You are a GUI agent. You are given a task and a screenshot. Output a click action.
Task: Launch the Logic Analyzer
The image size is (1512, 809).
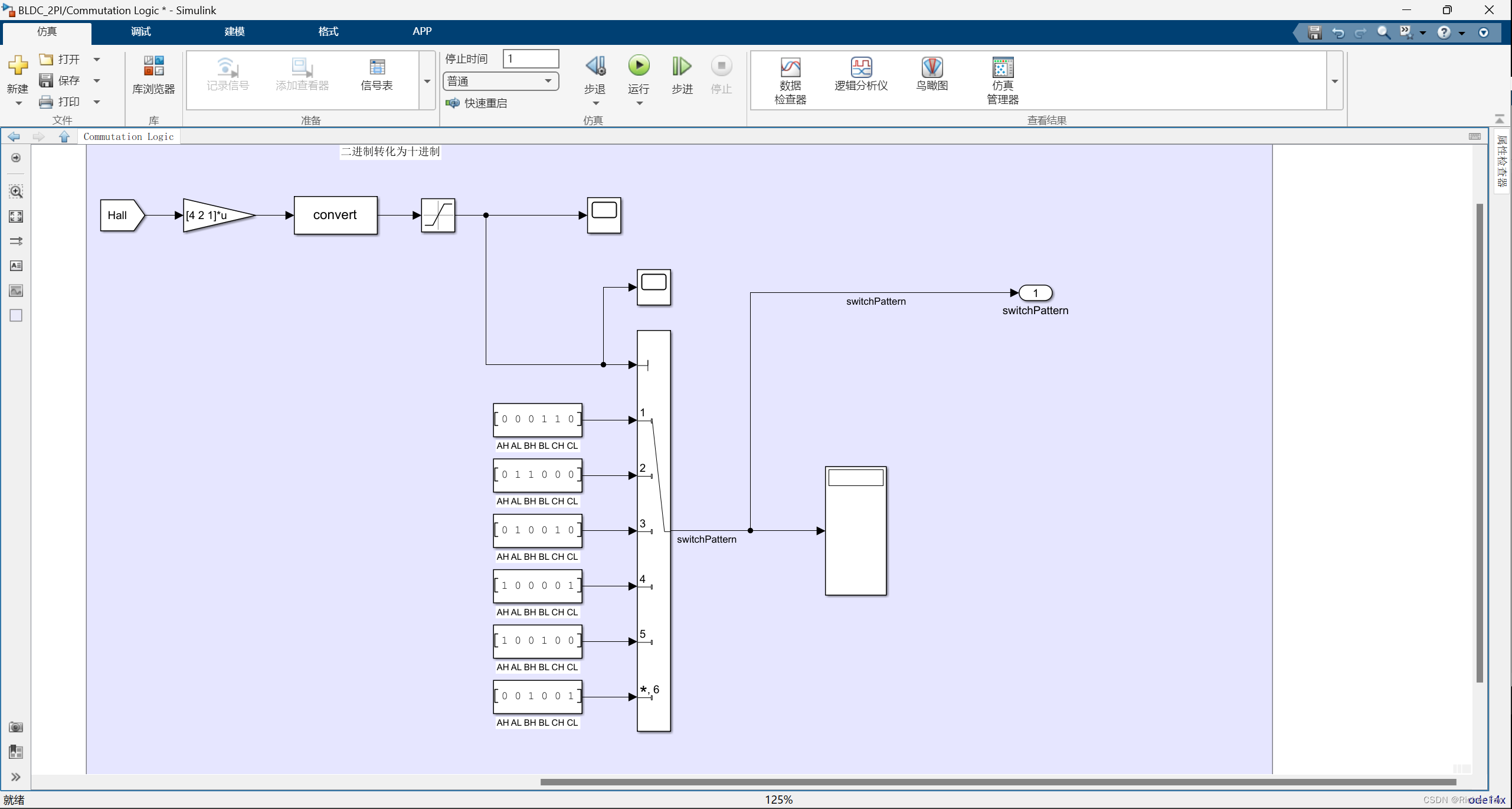[x=860, y=74]
